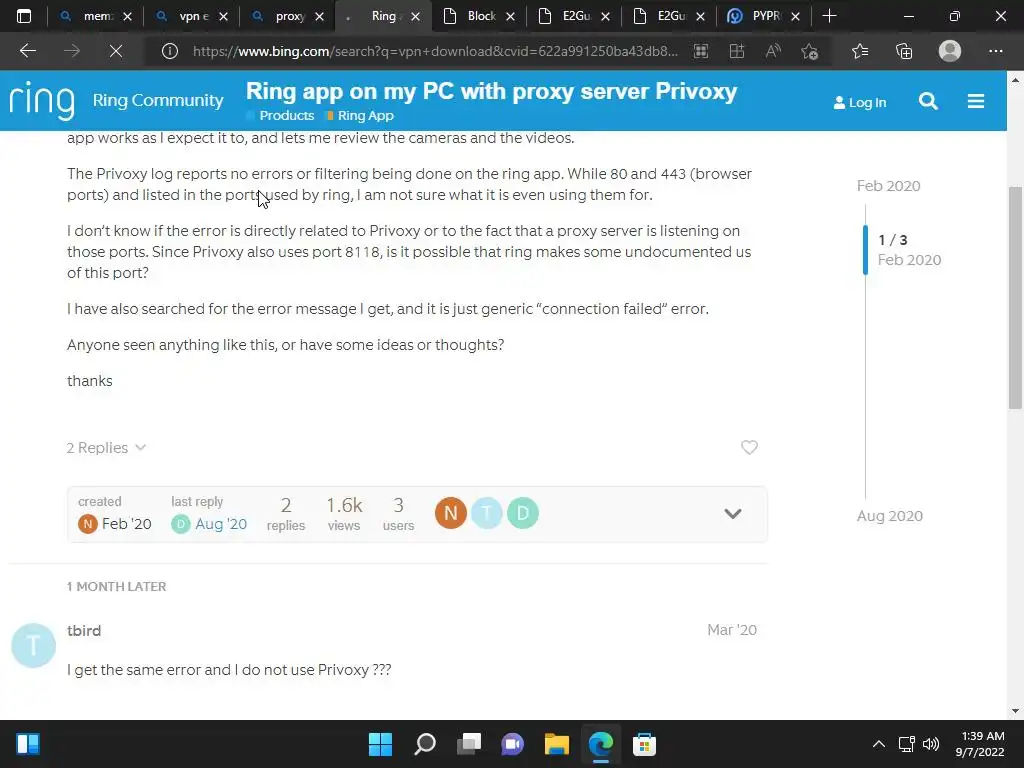This screenshot has width=1024, height=768.
Task: Open the tbird username link
Action: (84, 631)
